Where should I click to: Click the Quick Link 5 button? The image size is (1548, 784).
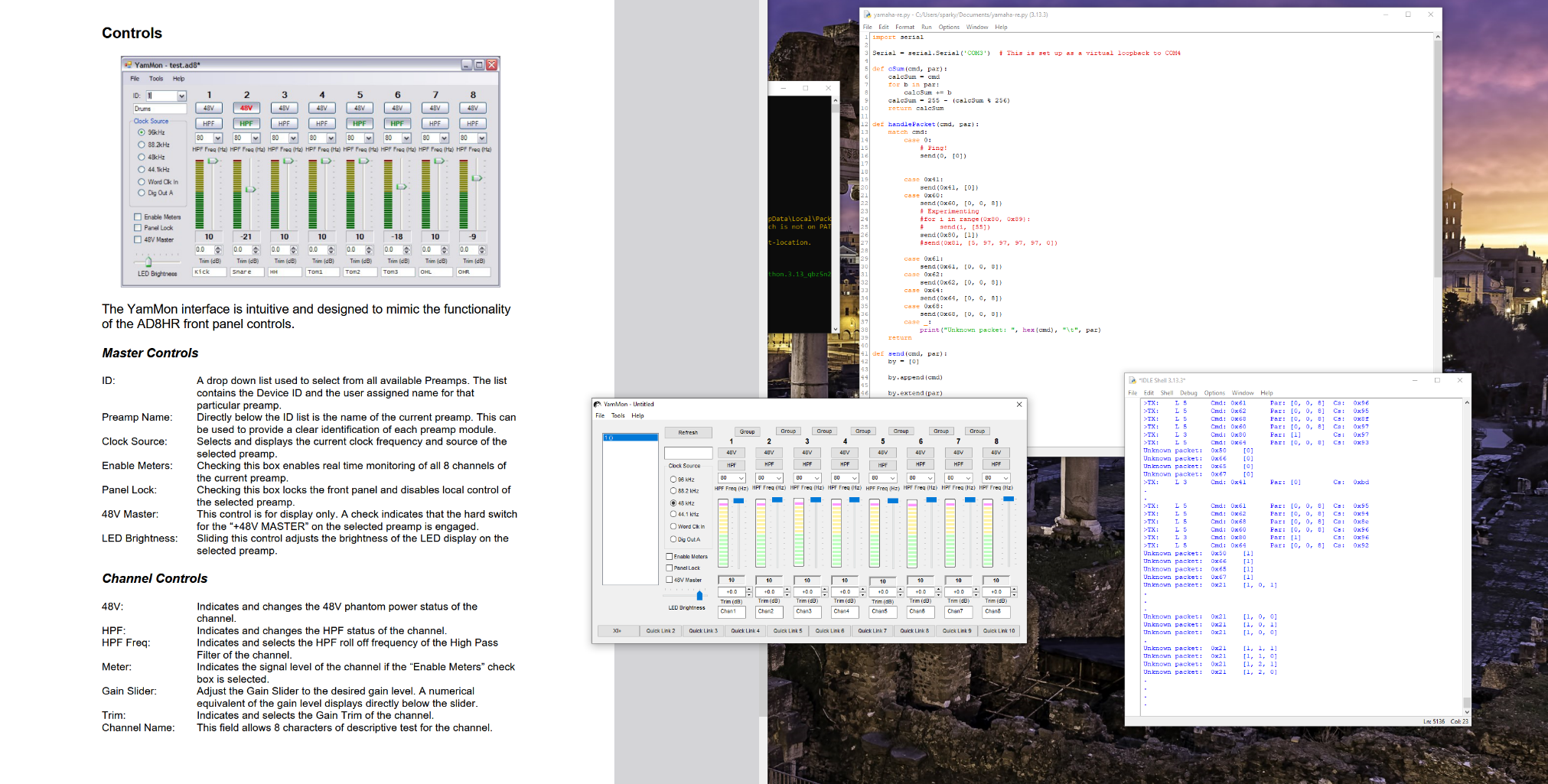(x=787, y=631)
